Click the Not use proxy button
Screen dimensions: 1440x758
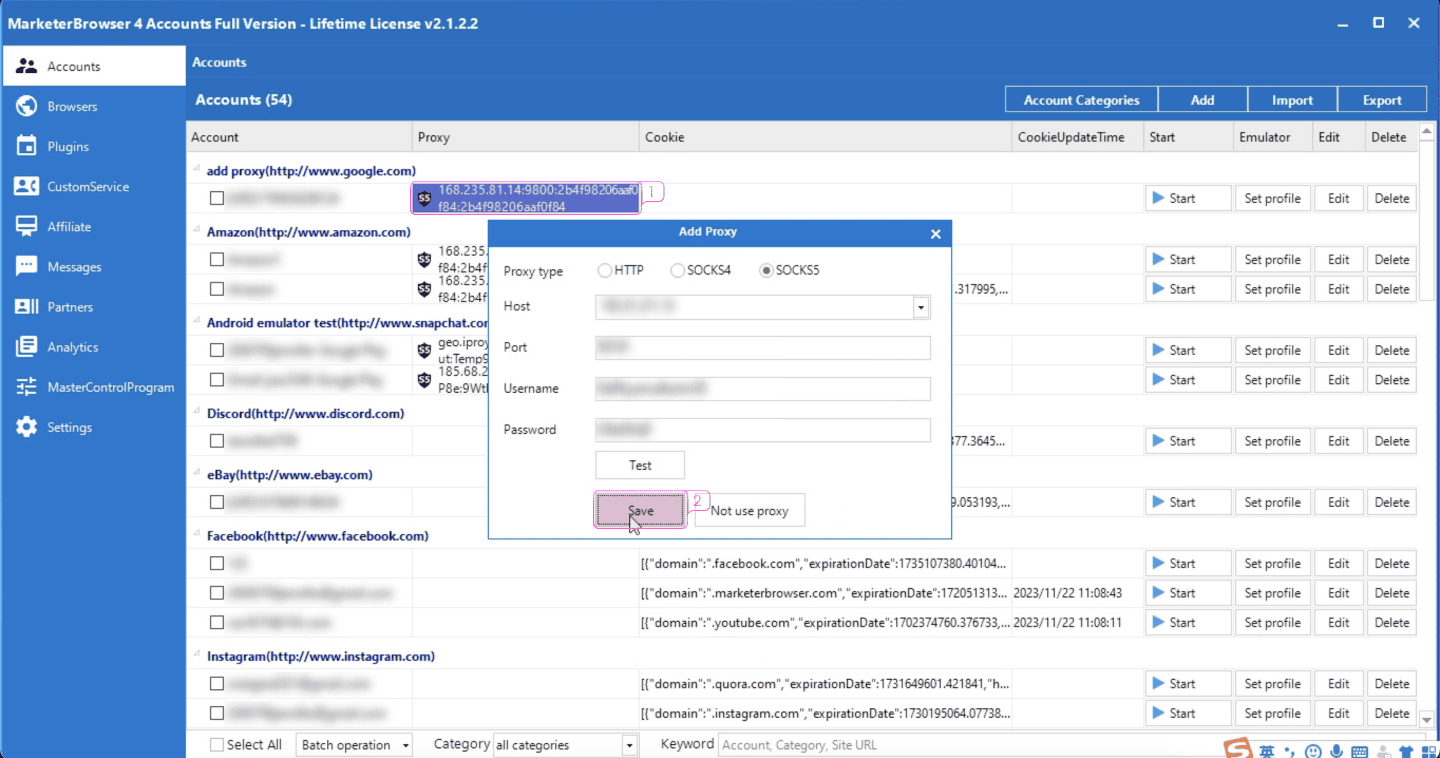[750, 510]
